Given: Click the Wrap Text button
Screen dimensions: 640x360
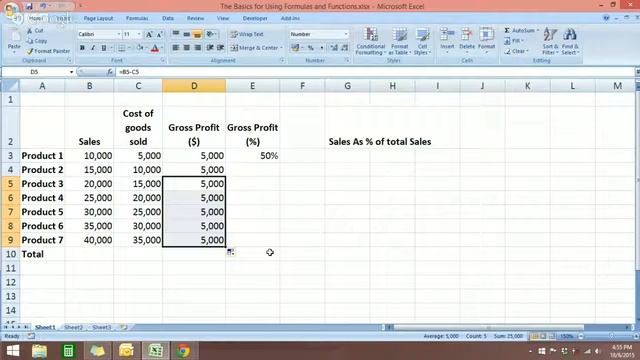Looking at the screenshot, I should (247, 34).
